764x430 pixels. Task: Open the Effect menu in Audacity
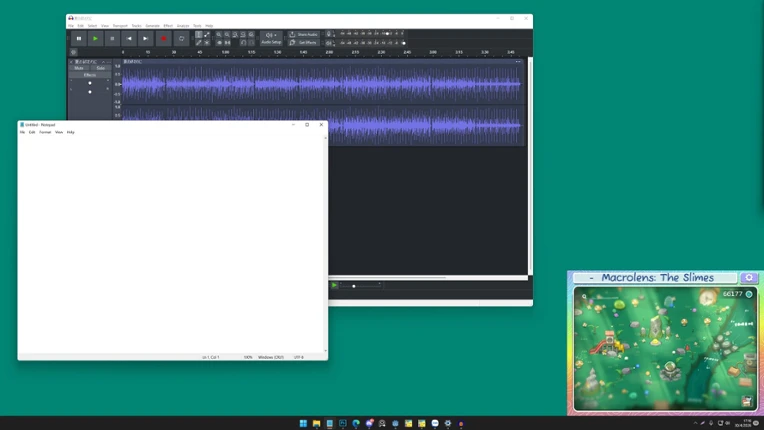[x=168, y=26]
